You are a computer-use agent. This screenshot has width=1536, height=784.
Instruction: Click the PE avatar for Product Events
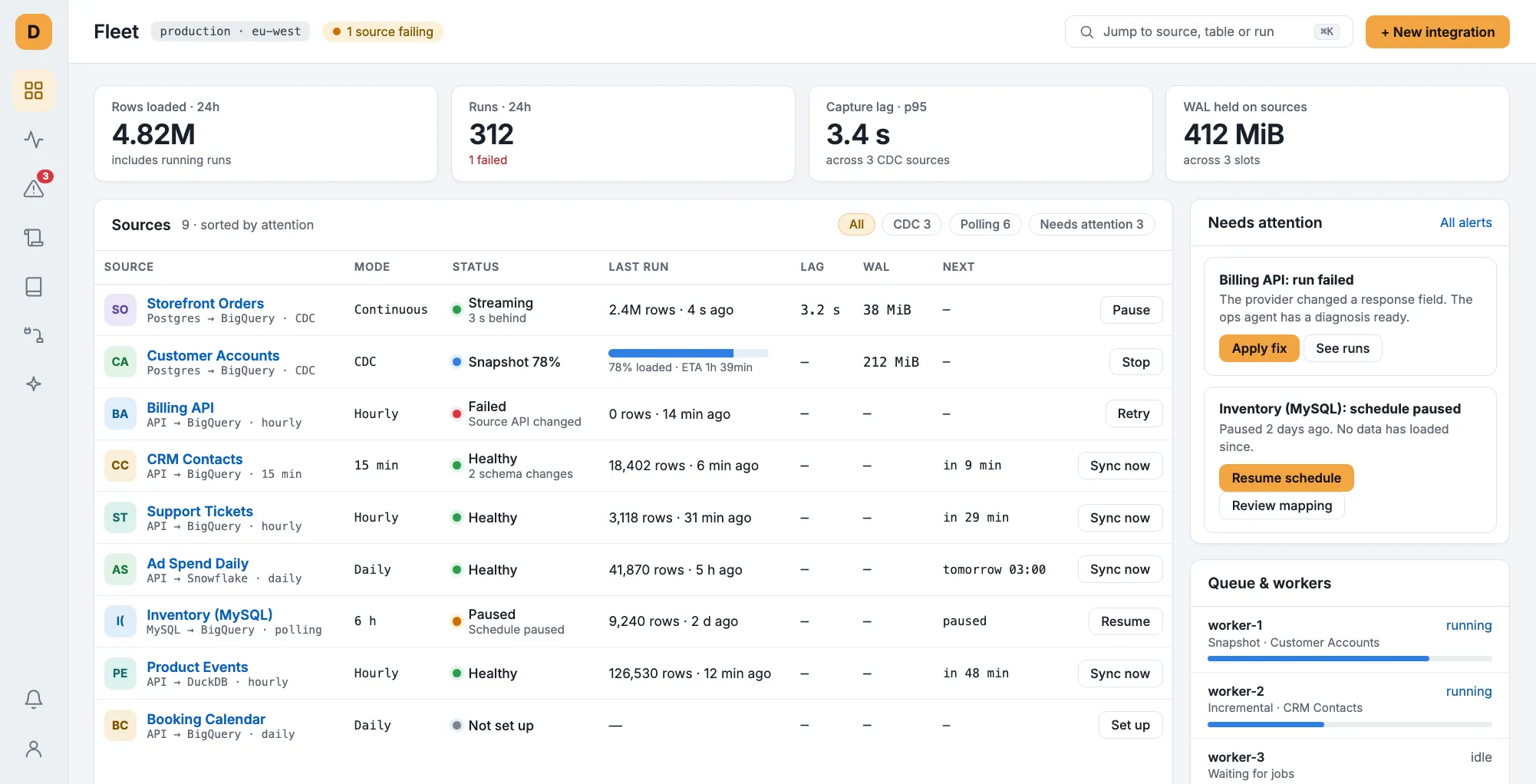(120, 673)
